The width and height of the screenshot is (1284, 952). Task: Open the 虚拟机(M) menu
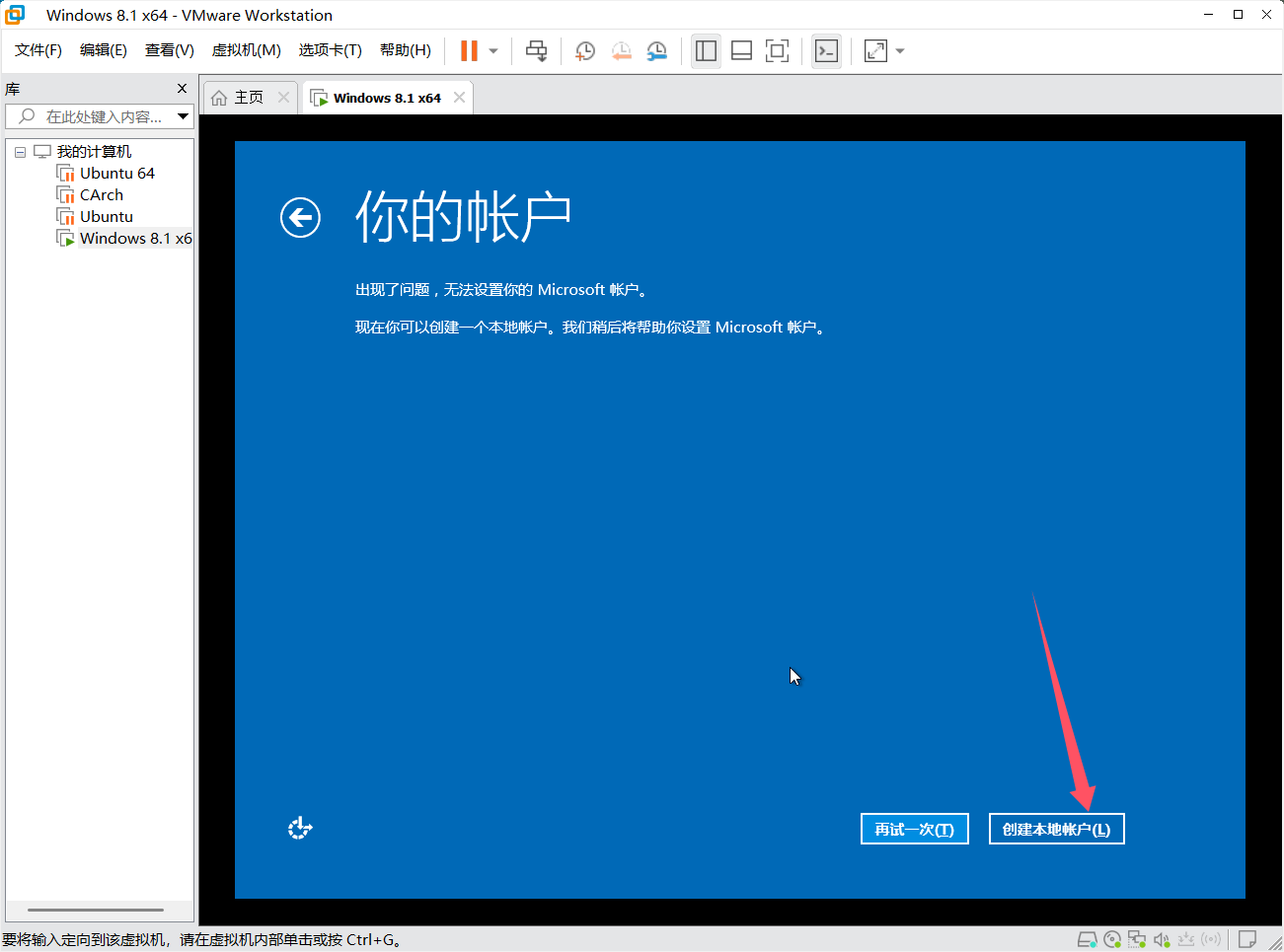pyautogui.click(x=247, y=50)
